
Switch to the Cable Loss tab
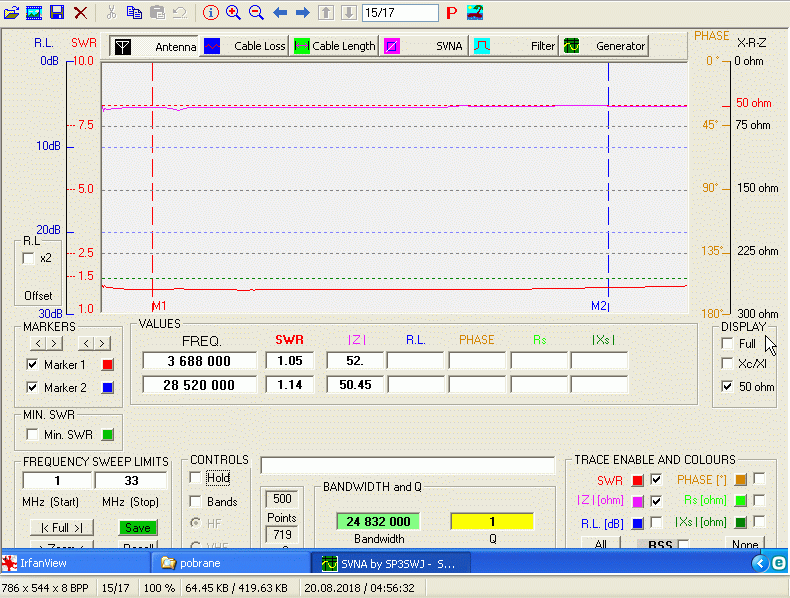point(245,46)
